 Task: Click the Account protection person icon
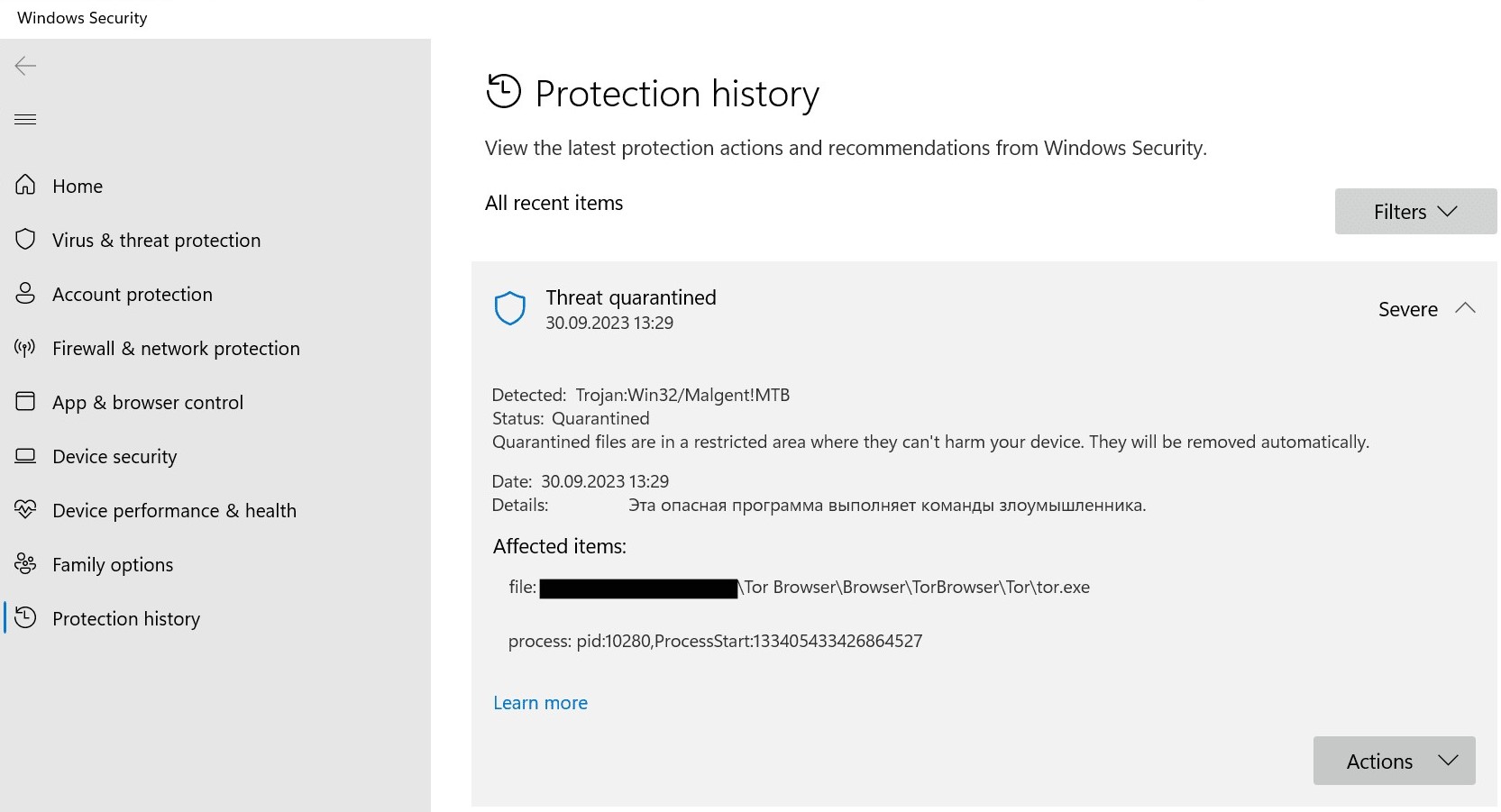click(25, 293)
